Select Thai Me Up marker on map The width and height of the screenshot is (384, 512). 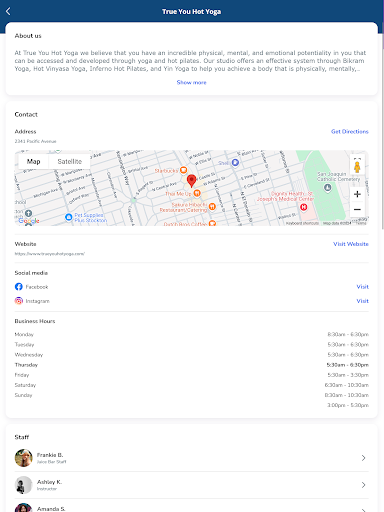coord(197,193)
